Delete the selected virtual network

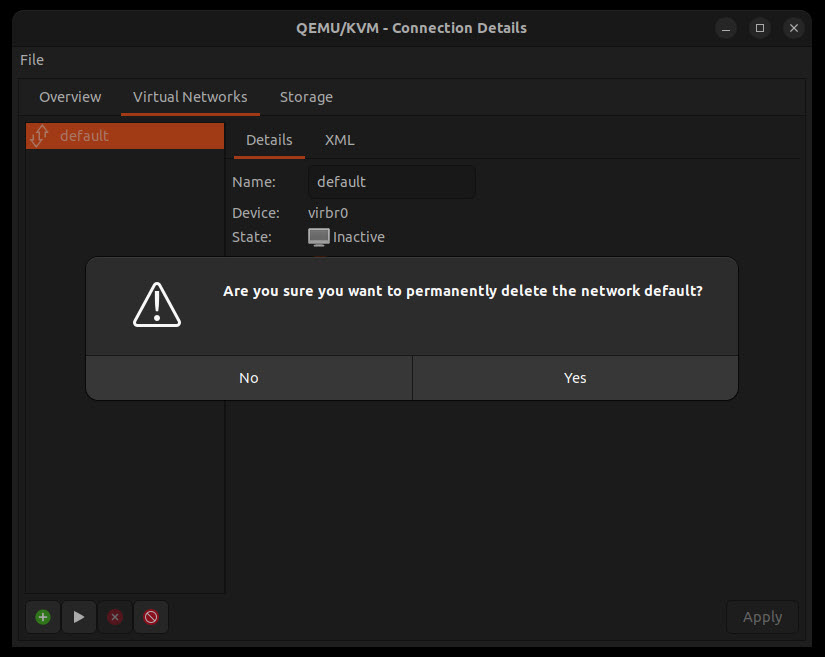(x=114, y=617)
